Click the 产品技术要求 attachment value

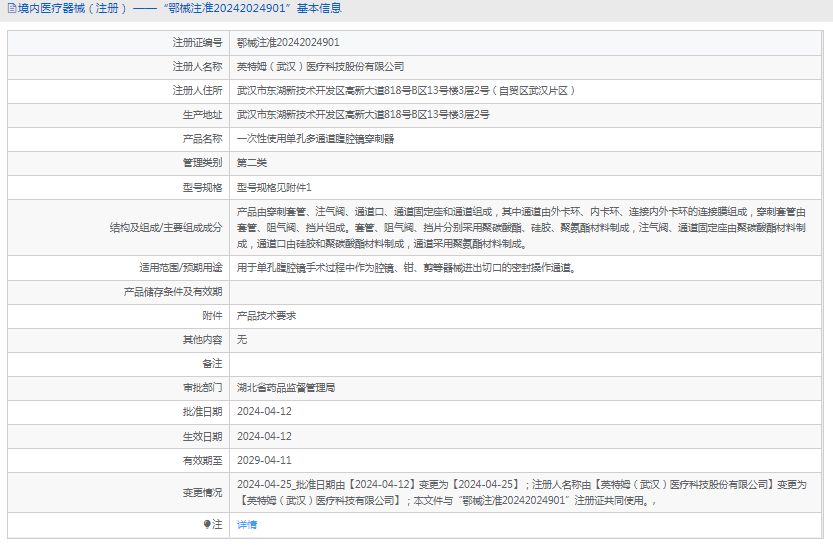pyautogui.click(x=267, y=316)
